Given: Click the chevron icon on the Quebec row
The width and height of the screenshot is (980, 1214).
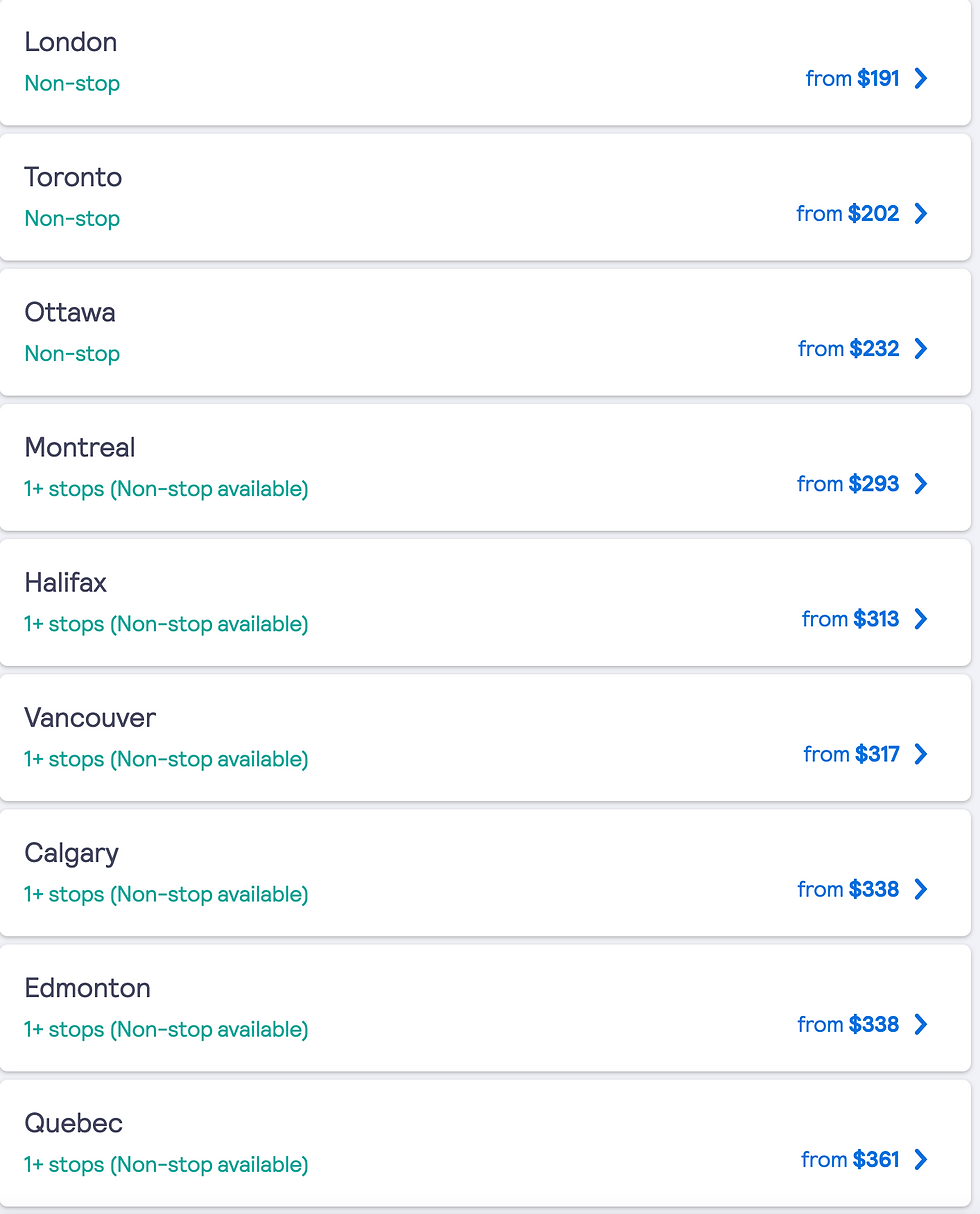Looking at the screenshot, I should 921,1159.
